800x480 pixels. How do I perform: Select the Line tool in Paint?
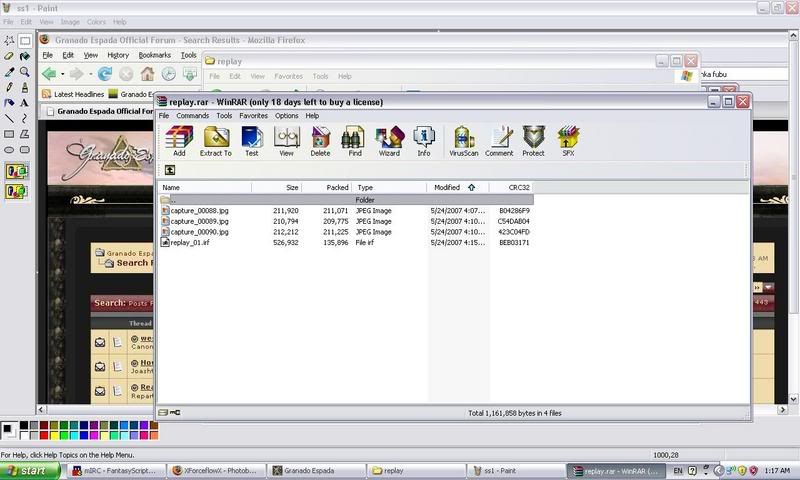pos(9,118)
